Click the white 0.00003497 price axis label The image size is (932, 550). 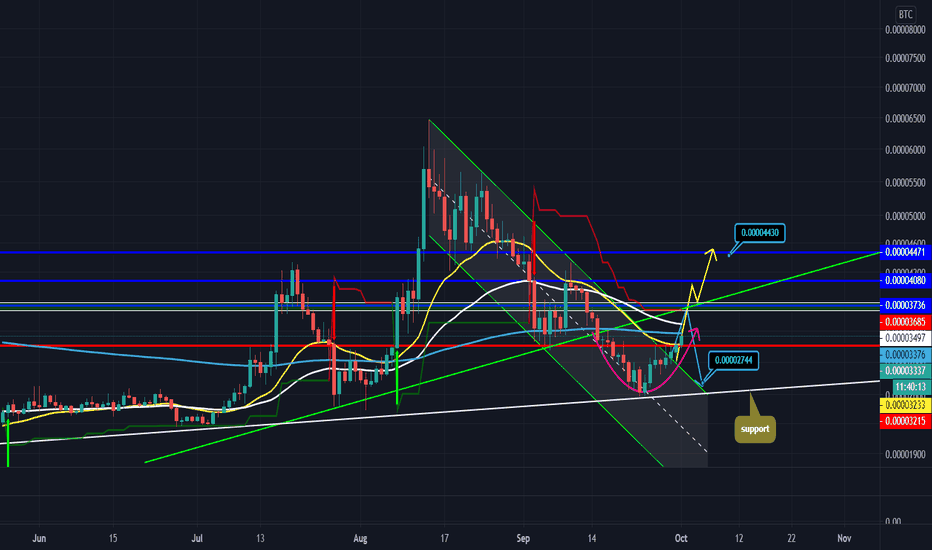905,338
